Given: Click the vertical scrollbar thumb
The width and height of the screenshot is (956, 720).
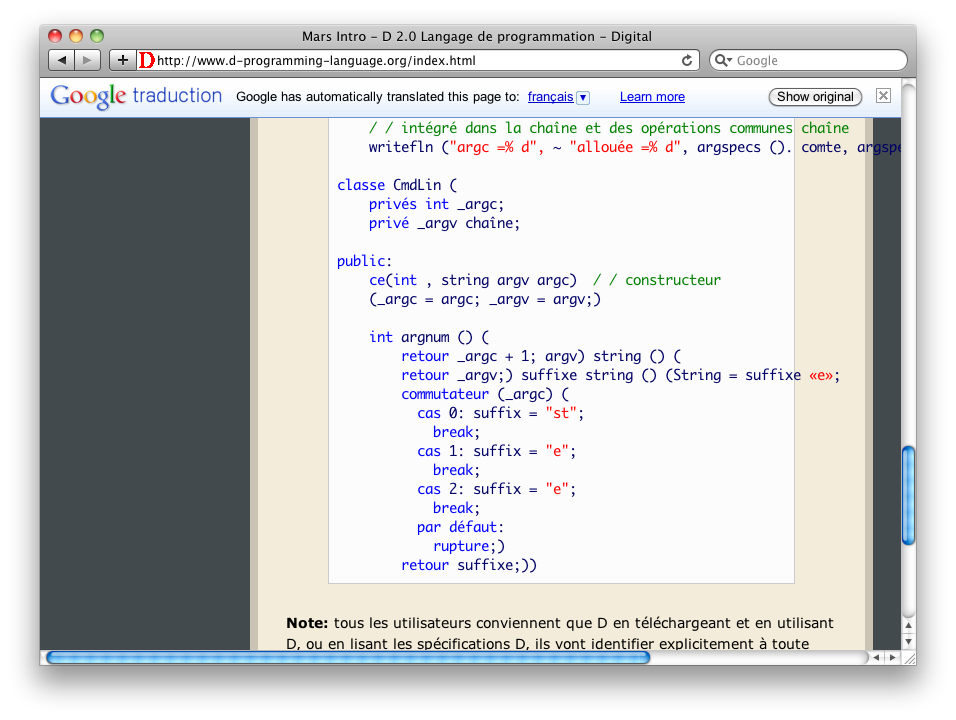Looking at the screenshot, I should pyautogui.click(x=908, y=495).
